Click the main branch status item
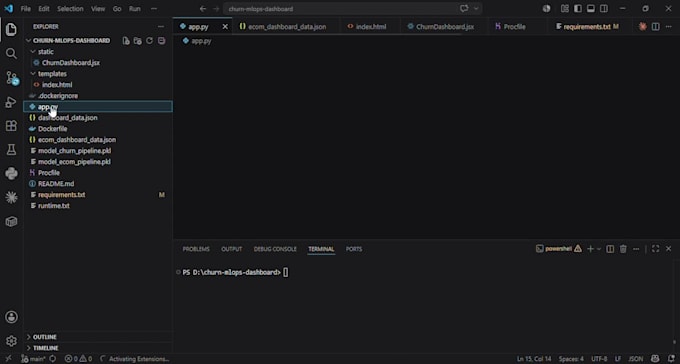Screen dimensions: 680x364 pos(34,359)
